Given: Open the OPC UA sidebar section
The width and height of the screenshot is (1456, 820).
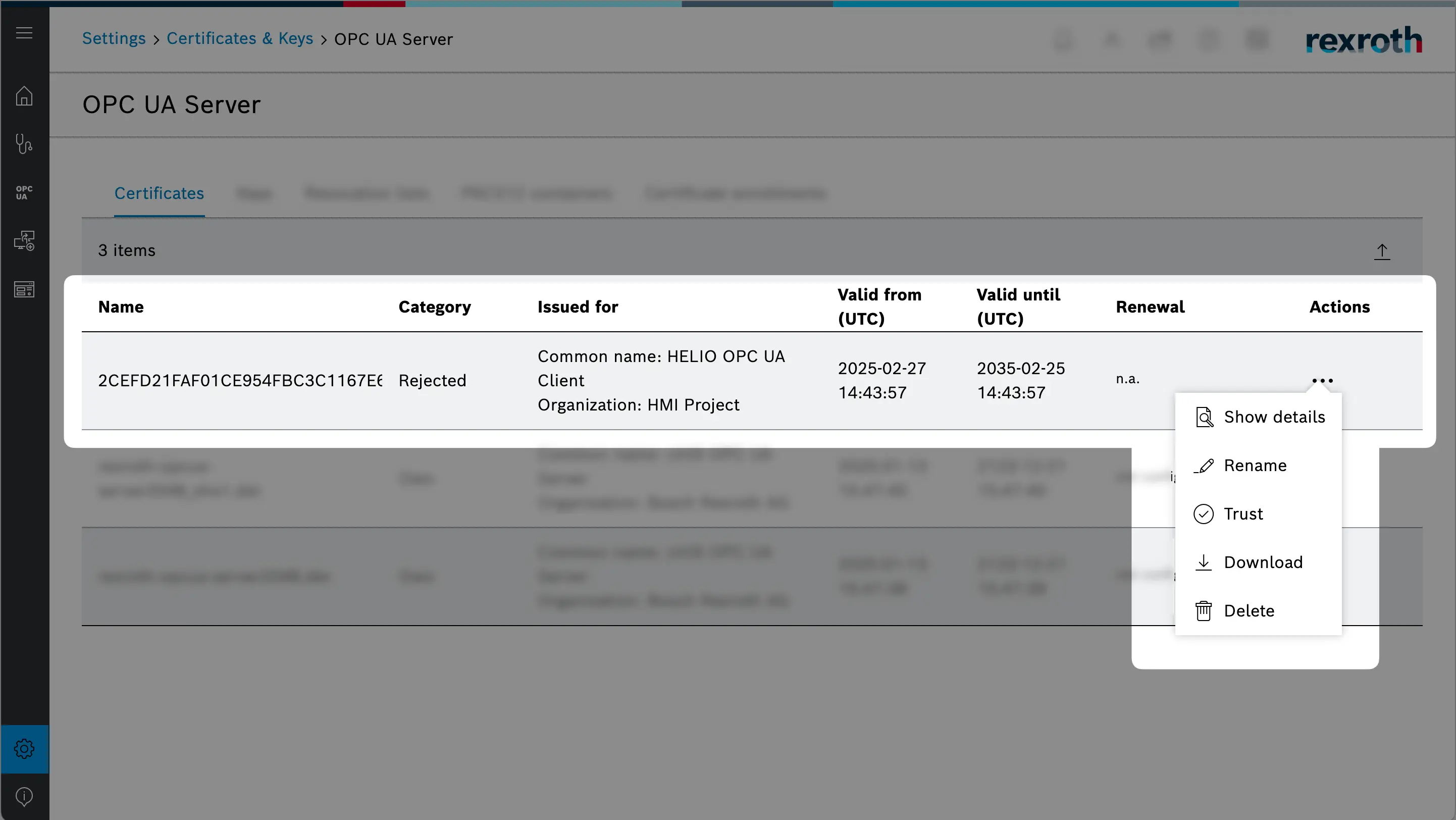Looking at the screenshot, I should pos(24,193).
